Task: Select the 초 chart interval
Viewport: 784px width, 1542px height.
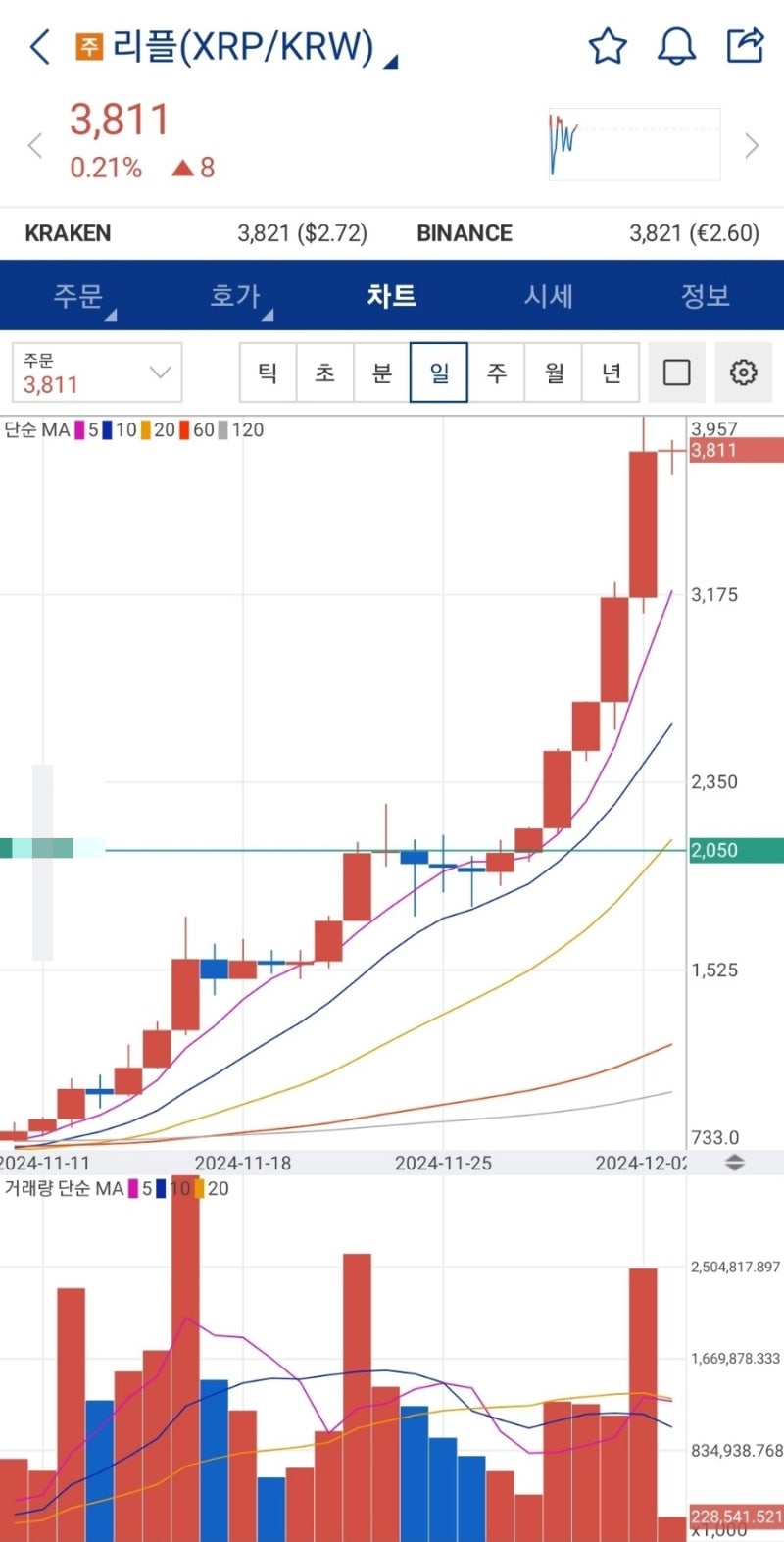Action: (x=324, y=373)
